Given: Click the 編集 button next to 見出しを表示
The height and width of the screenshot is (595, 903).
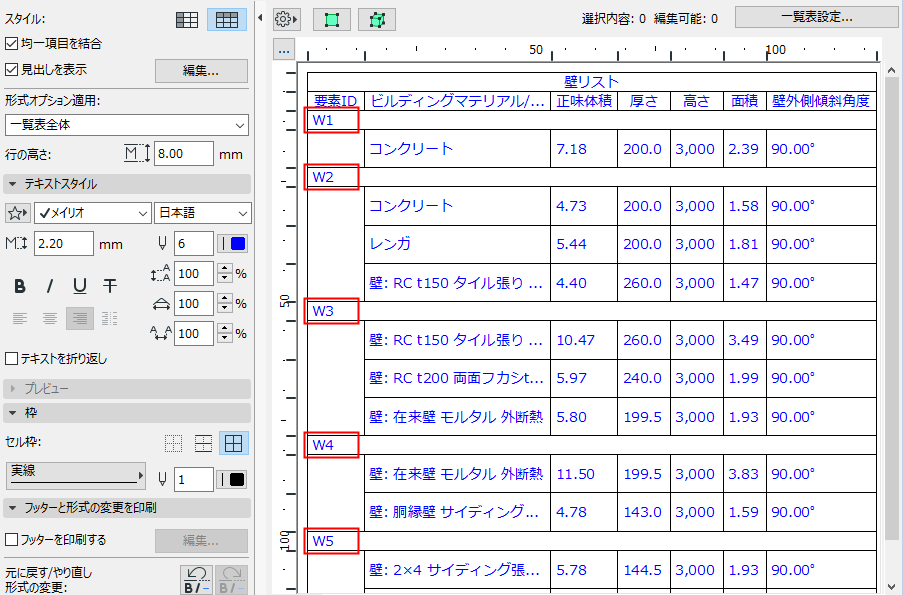Looking at the screenshot, I should click(200, 70).
